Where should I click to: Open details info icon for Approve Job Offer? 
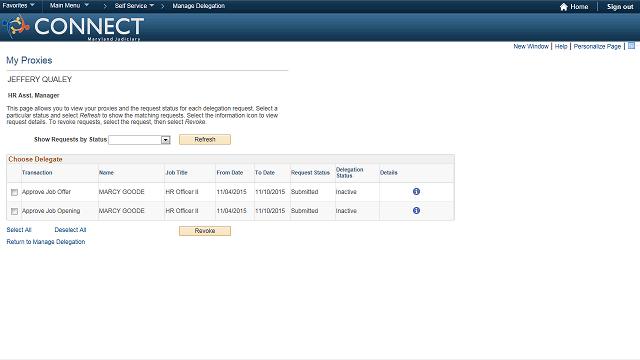pos(416,191)
